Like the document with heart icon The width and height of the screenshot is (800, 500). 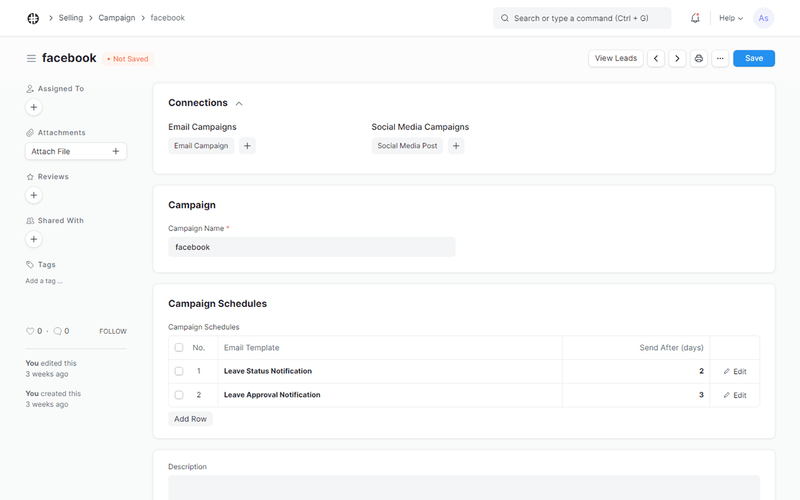tap(30, 331)
